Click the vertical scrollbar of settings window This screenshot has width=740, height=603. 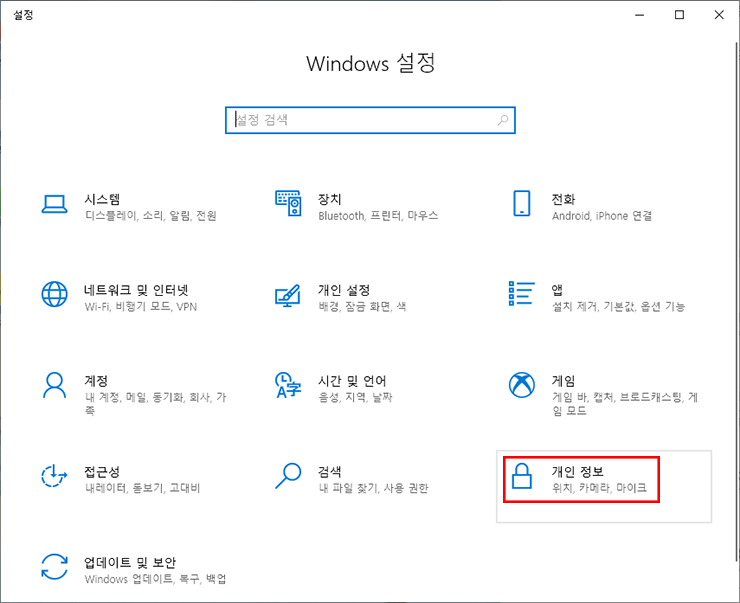tap(736, 302)
